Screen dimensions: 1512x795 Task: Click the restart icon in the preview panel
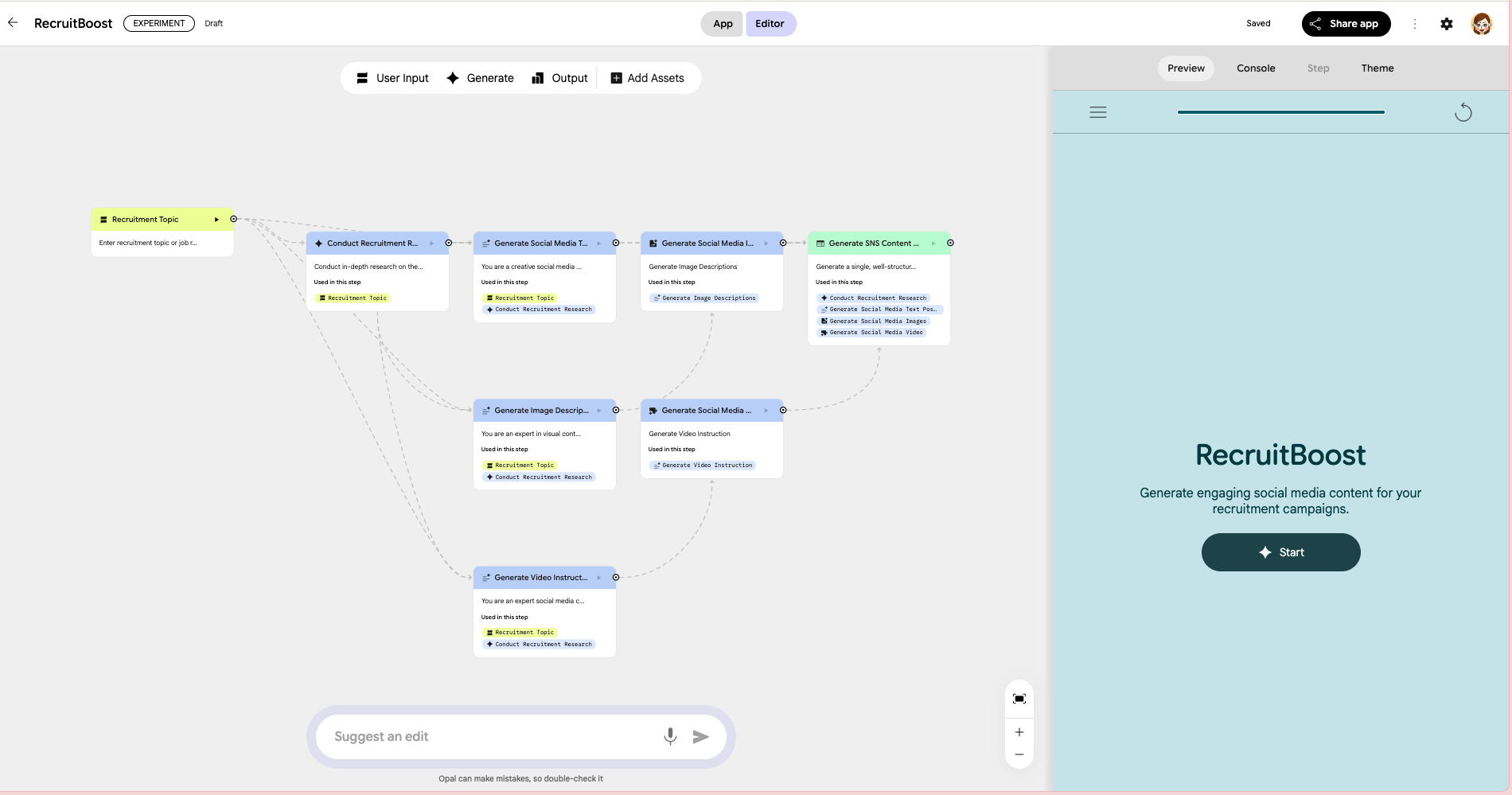[x=1463, y=112]
